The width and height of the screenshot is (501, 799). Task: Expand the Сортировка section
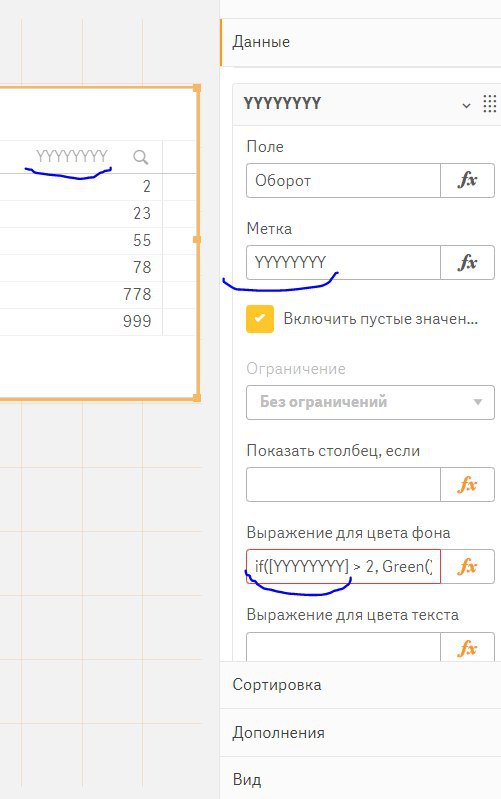pyautogui.click(x=360, y=684)
